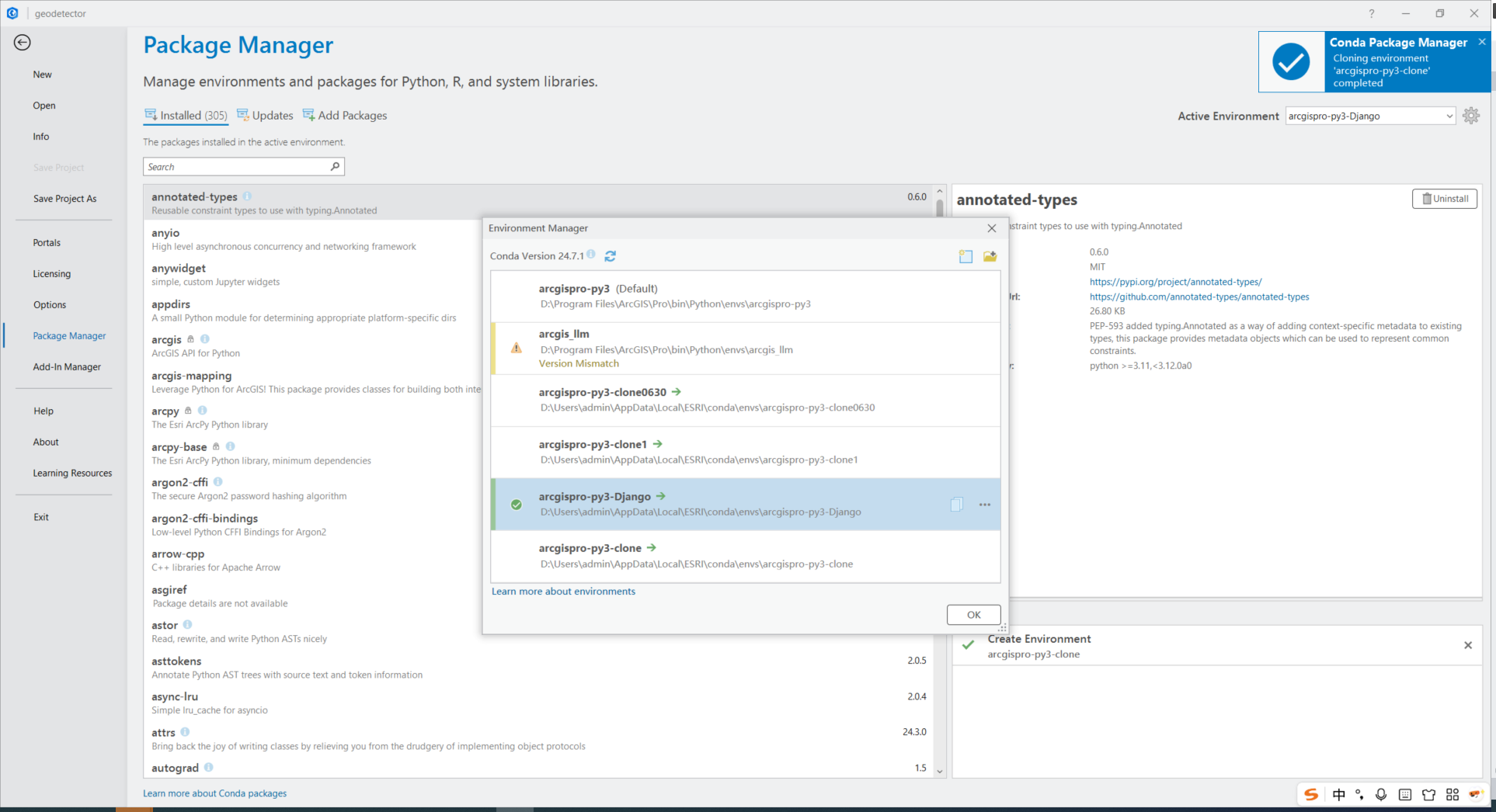Open Package Manager in sidebar
This screenshot has width=1496, height=812.
69,336
